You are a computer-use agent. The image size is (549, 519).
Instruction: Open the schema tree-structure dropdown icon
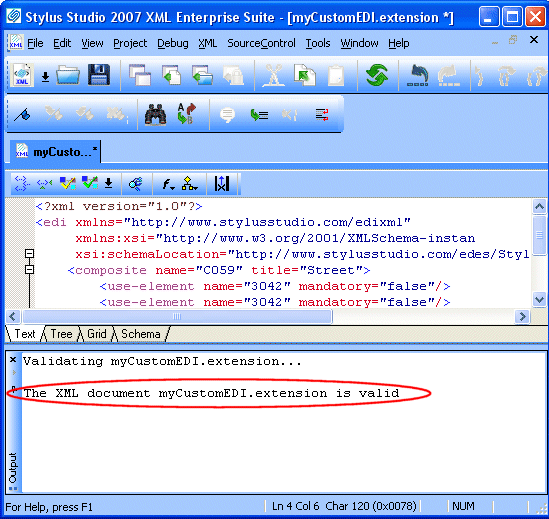pyautogui.click(x=189, y=183)
